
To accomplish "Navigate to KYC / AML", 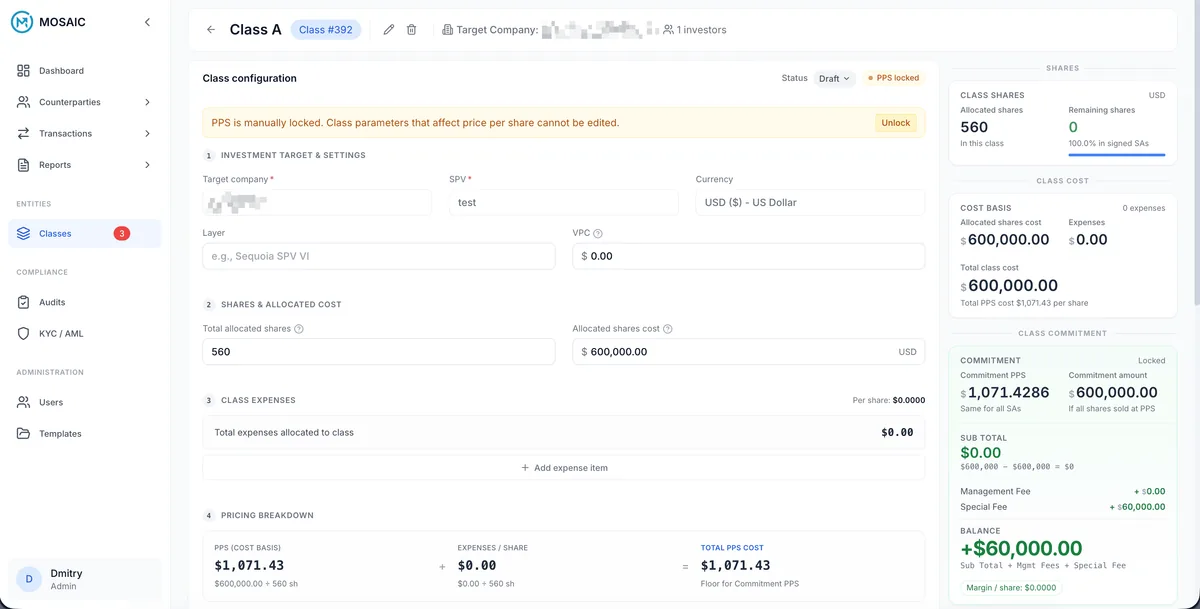I will (84, 333).
